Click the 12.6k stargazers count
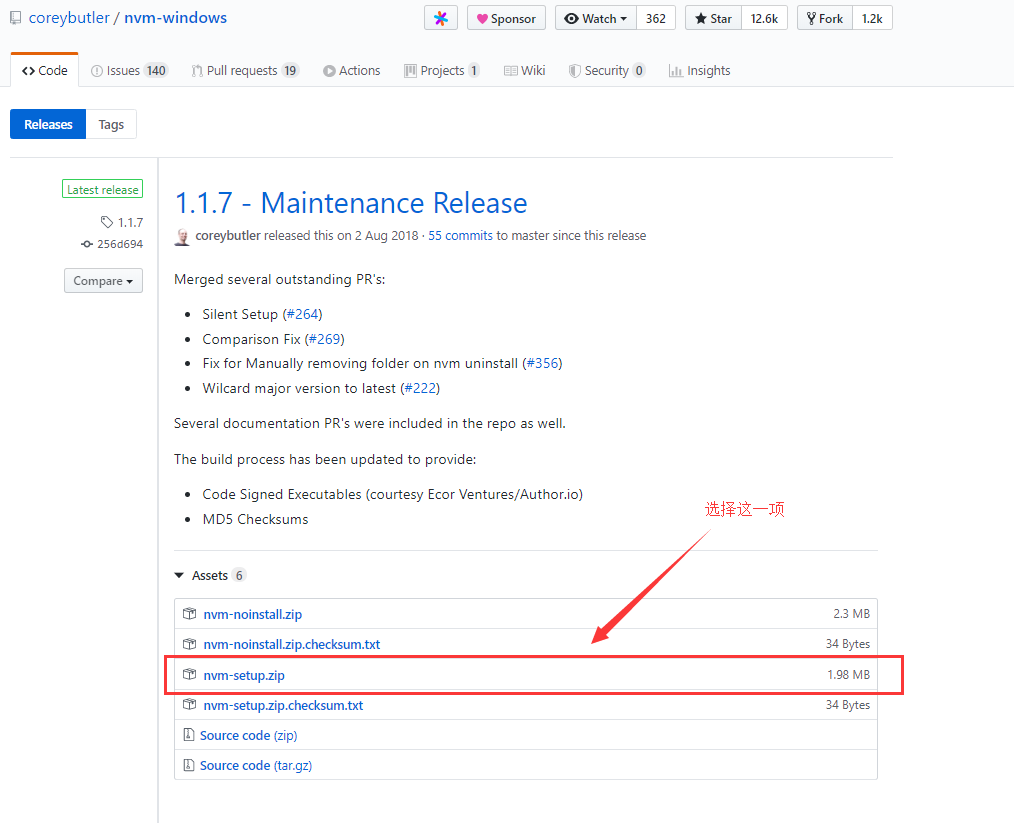The height and width of the screenshot is (823, 1014). [x=764, y=18]
